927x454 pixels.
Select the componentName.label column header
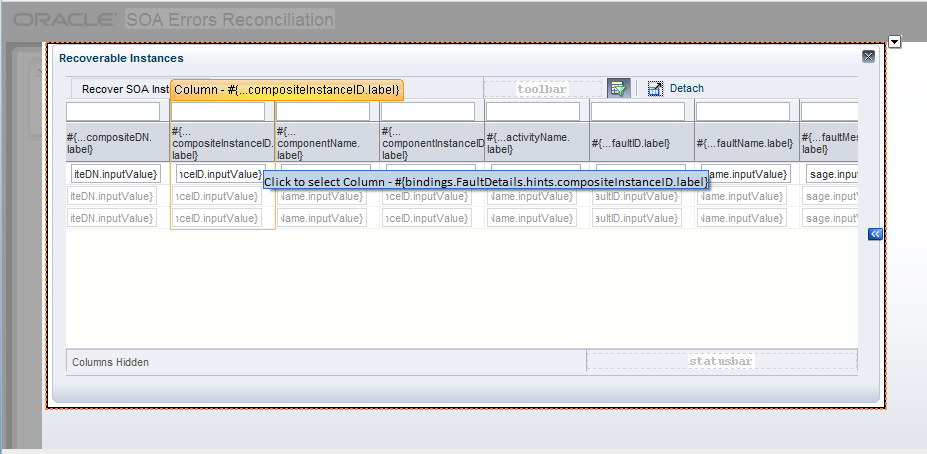[x=328, y=142]
